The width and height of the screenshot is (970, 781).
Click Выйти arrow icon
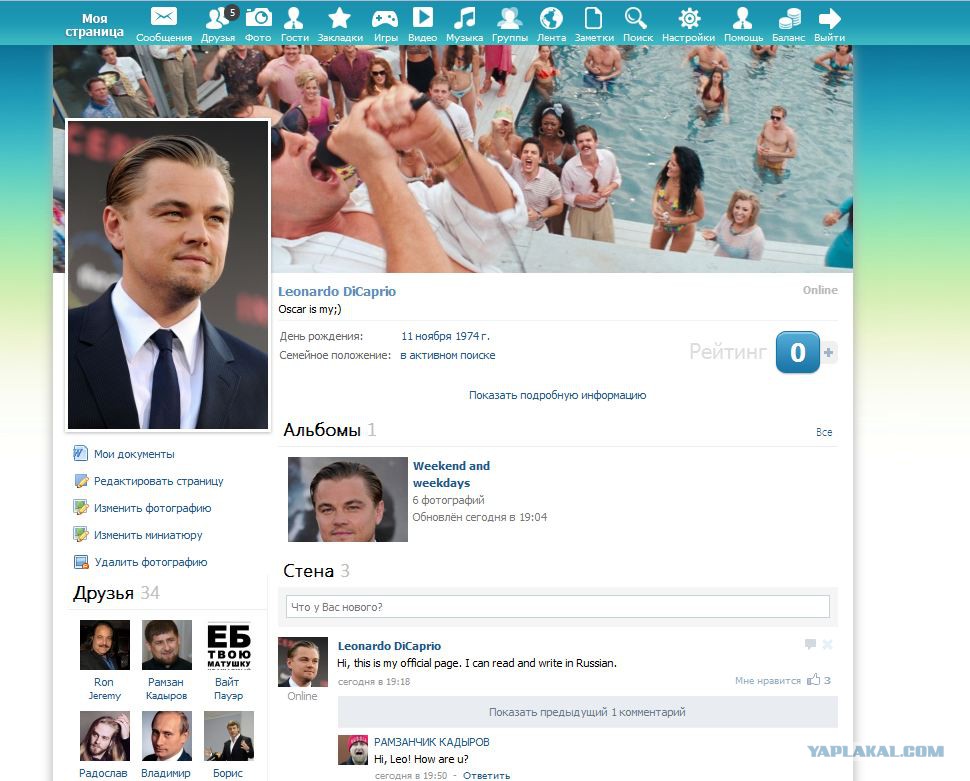[830, 17]
